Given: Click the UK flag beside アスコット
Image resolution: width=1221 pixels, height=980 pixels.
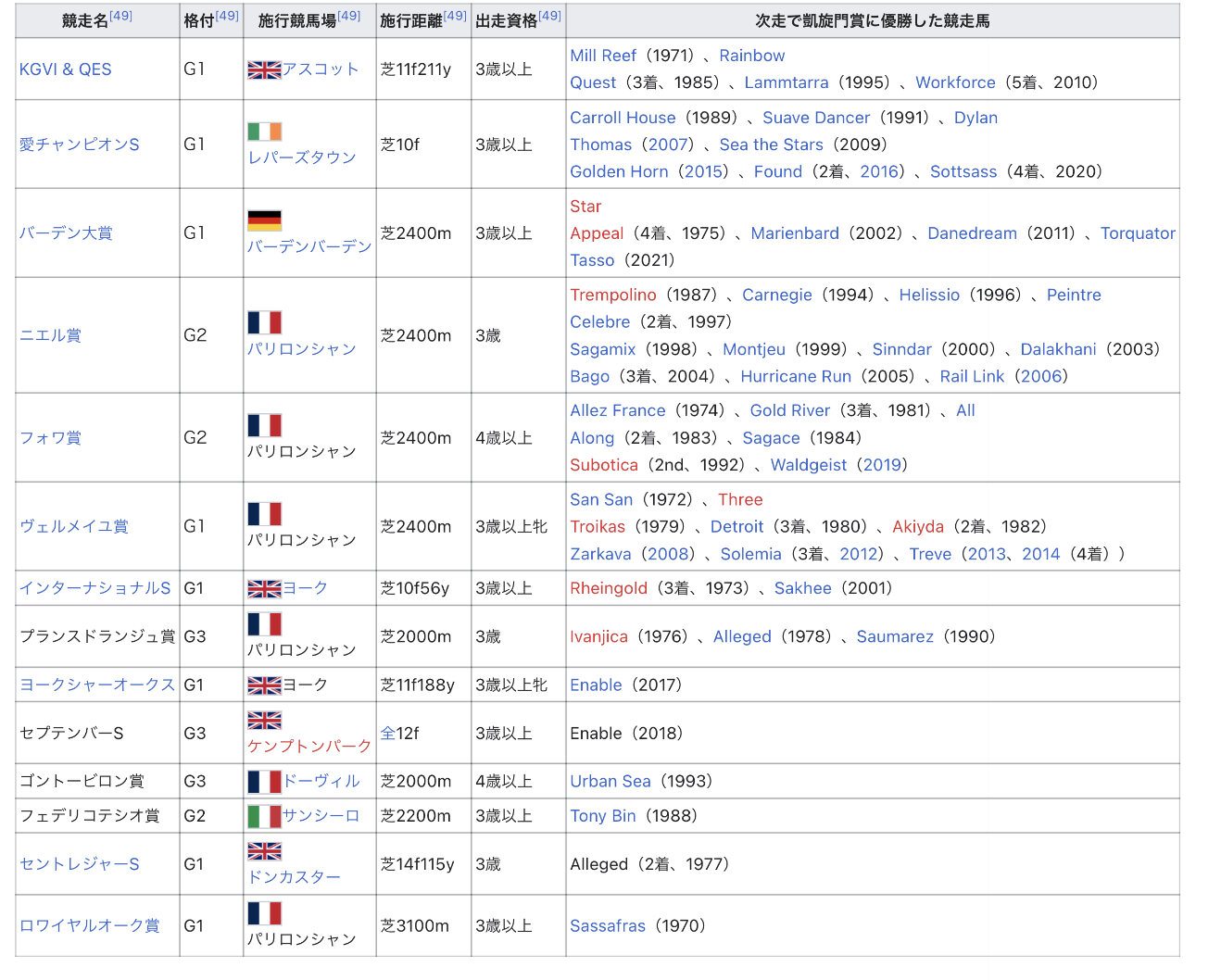Looking at the screenshot, I should (x=264, y=69).
